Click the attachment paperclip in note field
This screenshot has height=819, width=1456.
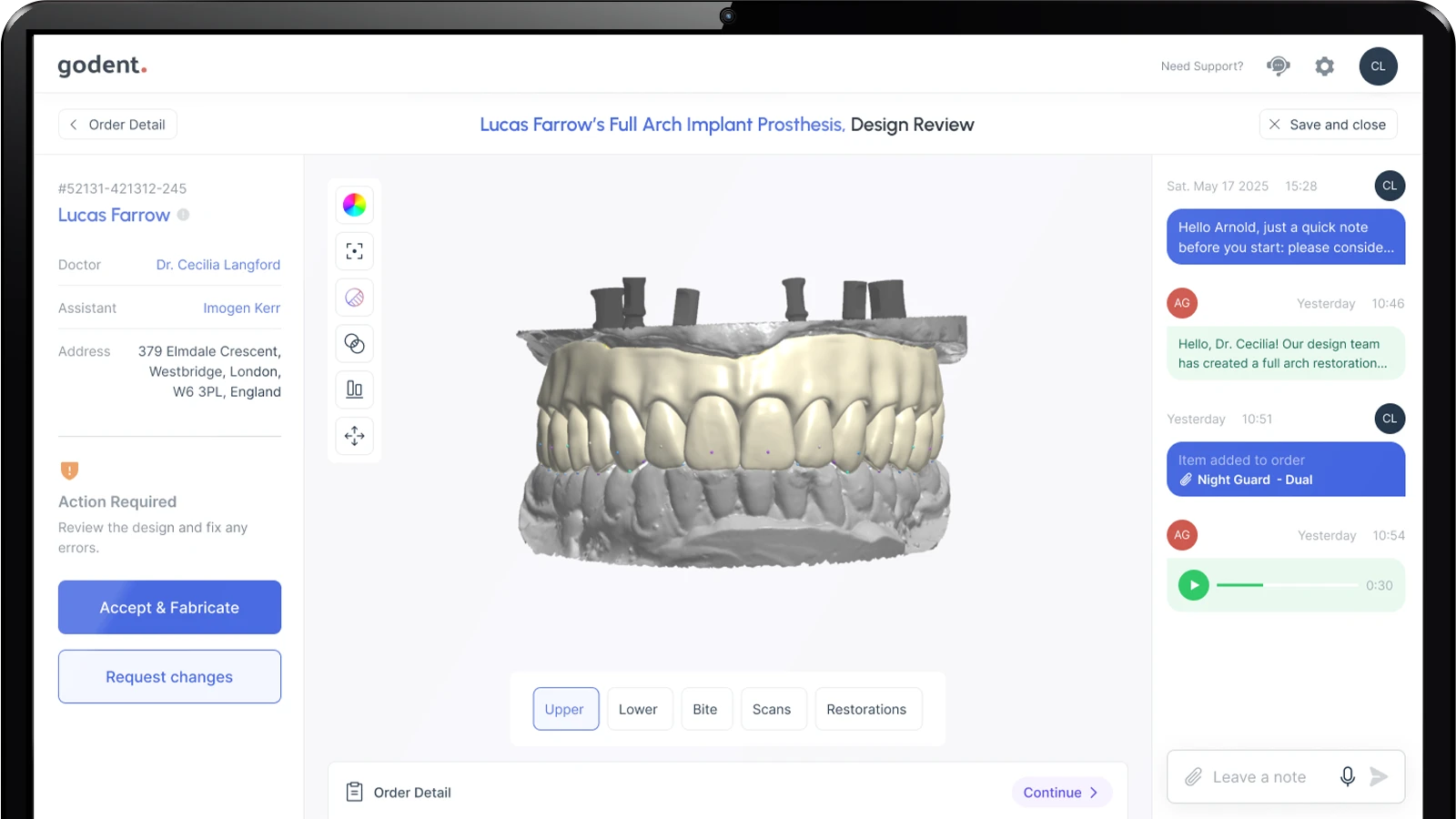[1193, 777]
